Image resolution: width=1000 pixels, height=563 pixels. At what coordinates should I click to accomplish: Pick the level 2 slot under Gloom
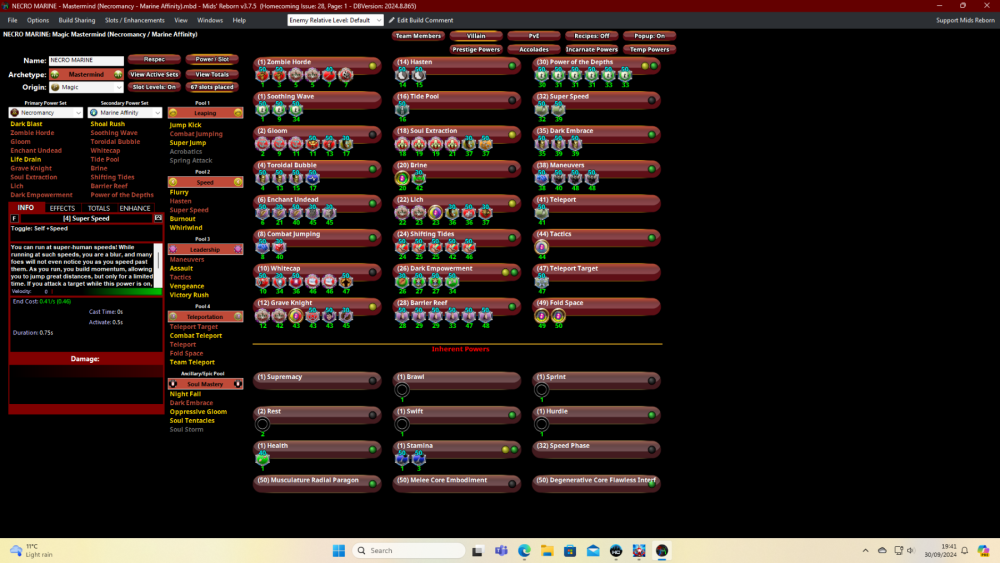[x=262, y=145]
